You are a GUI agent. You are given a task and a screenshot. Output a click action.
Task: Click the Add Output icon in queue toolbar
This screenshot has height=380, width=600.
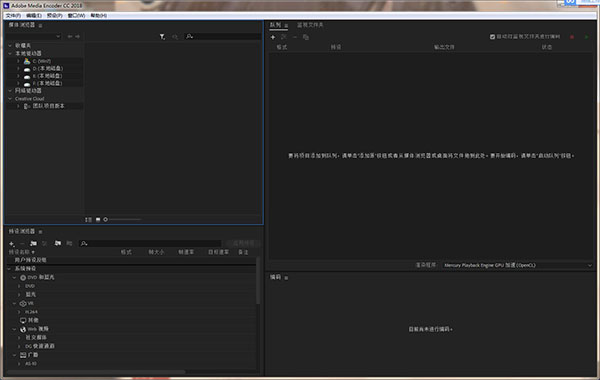284,37
